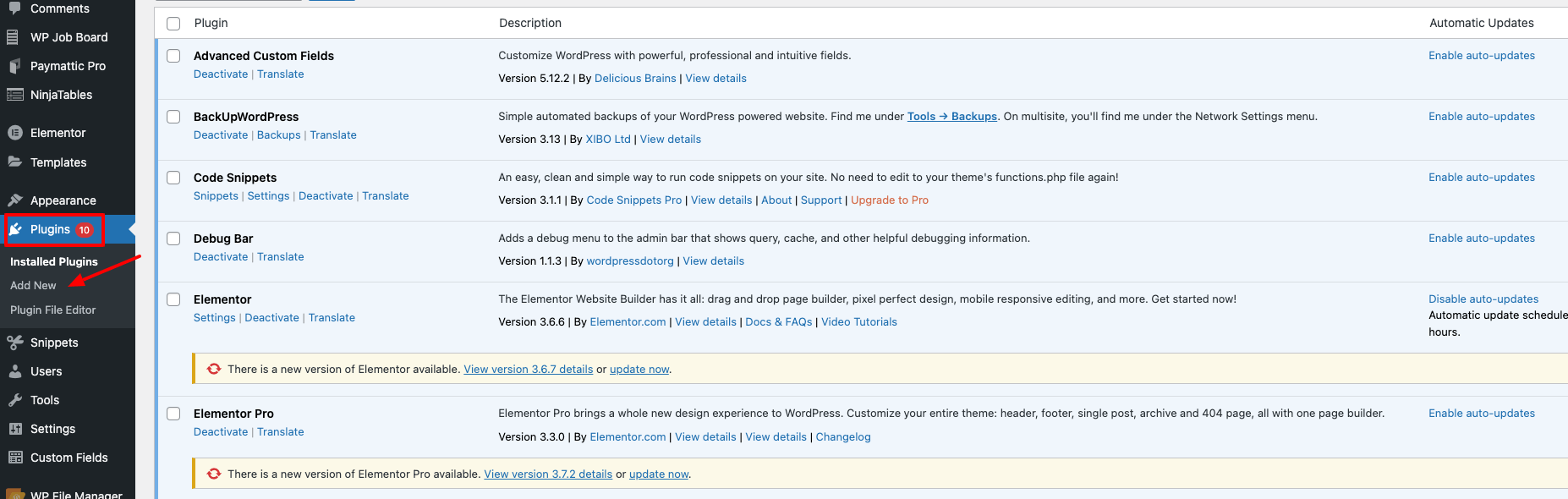The height and width of the screenshot is (499, 1568).
Task: Open Code Snippets Settings link
Action: tap(269, 196)
